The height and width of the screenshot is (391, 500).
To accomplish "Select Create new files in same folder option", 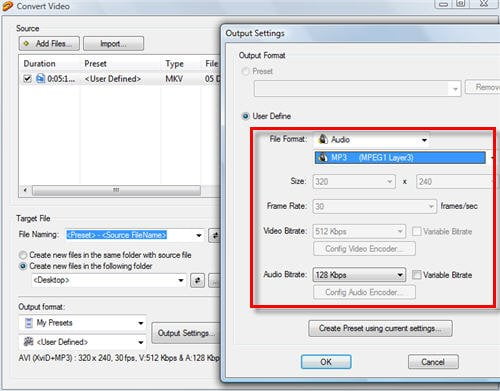I will [23, 255].
